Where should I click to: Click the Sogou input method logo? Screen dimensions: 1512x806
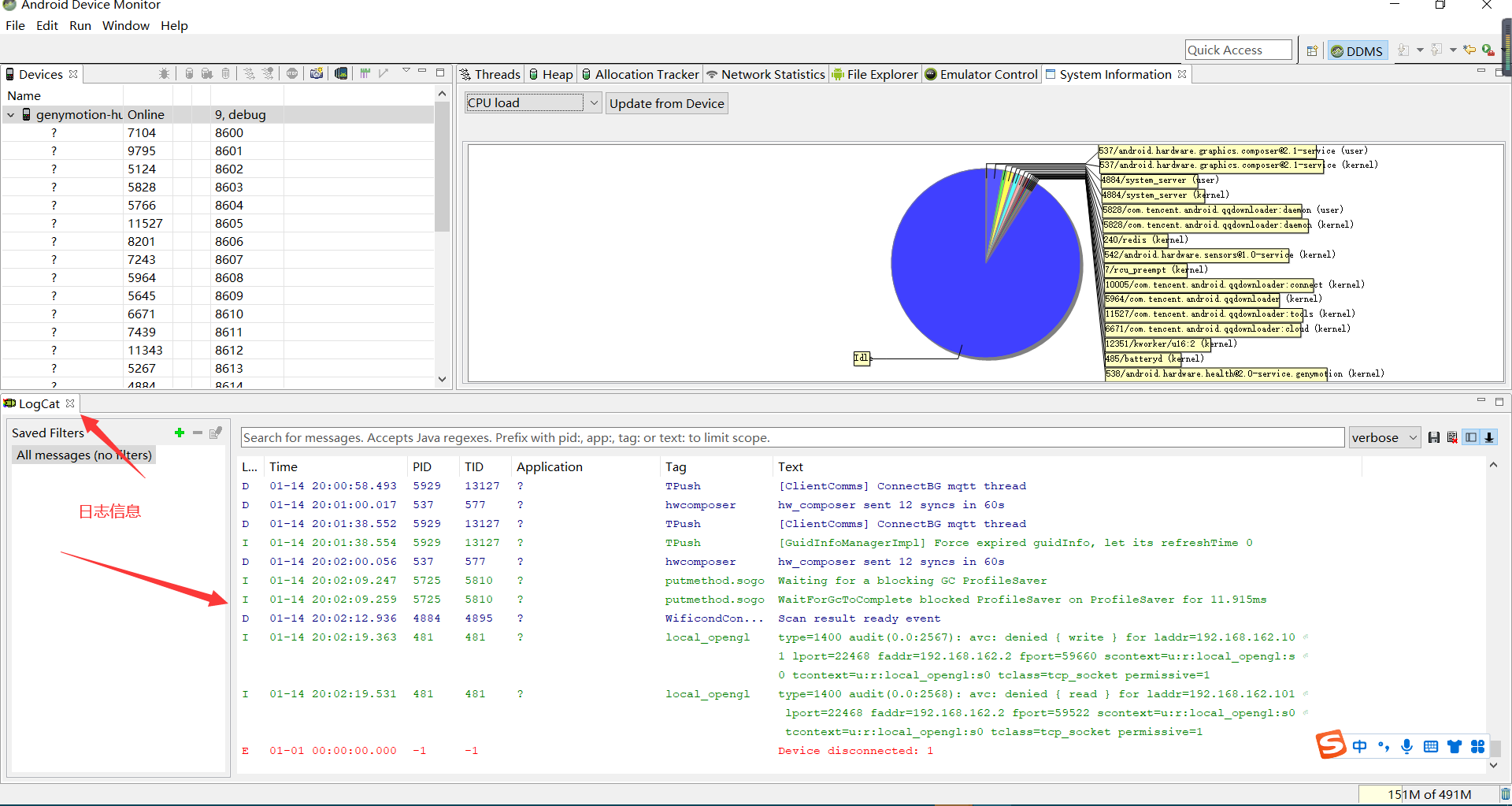[1331, 745]
